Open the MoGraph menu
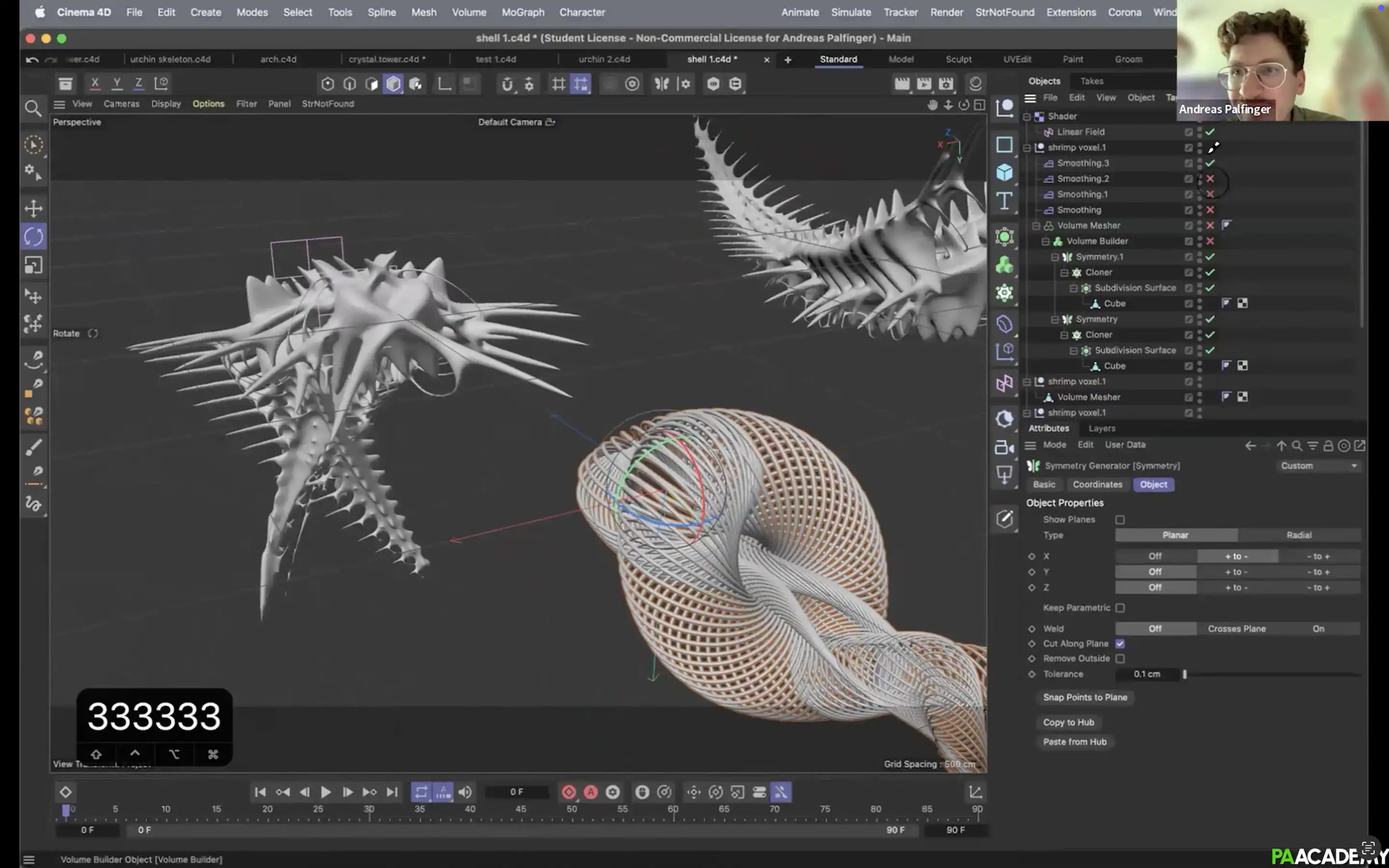1389x868 pixels. pos(523,12)
